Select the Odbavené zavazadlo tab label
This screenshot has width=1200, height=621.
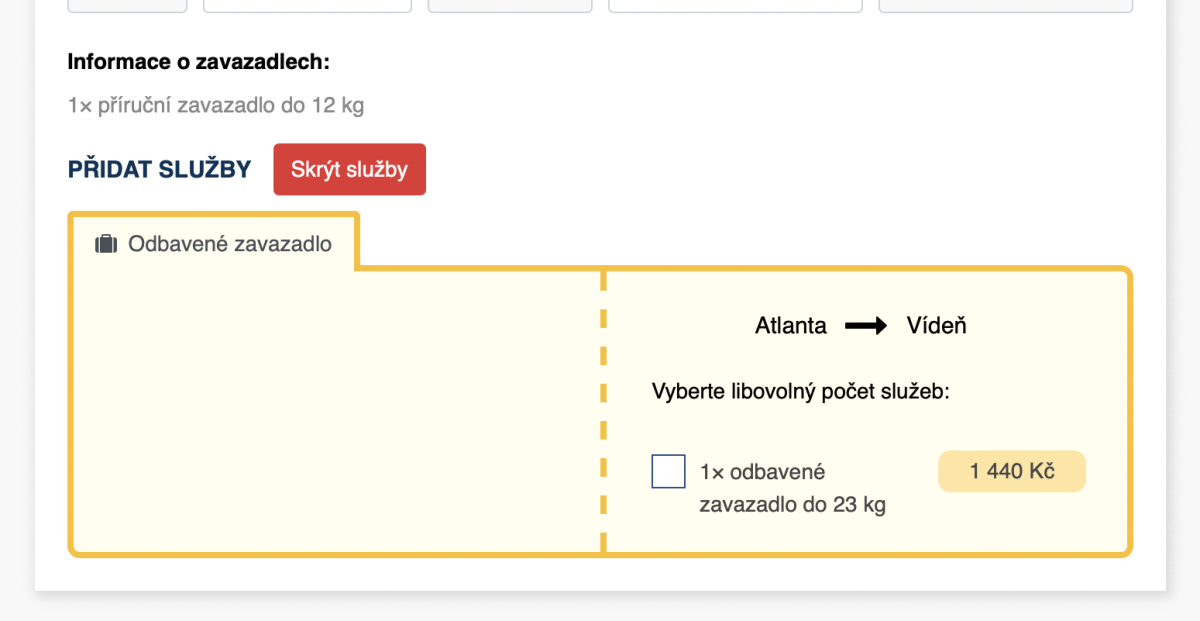pyautogui.click(x=229, y=244)
